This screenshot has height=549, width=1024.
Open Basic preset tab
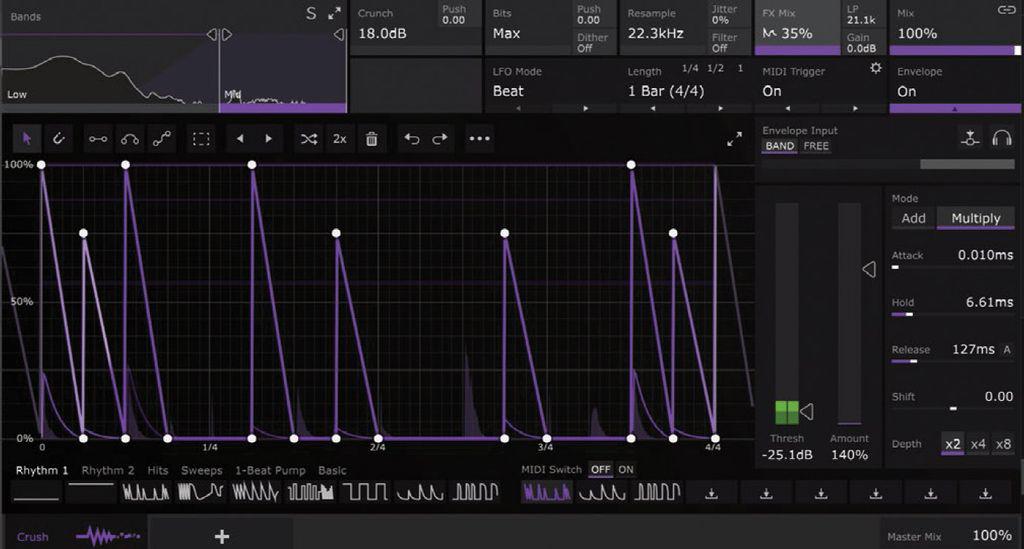coord(332,470)
